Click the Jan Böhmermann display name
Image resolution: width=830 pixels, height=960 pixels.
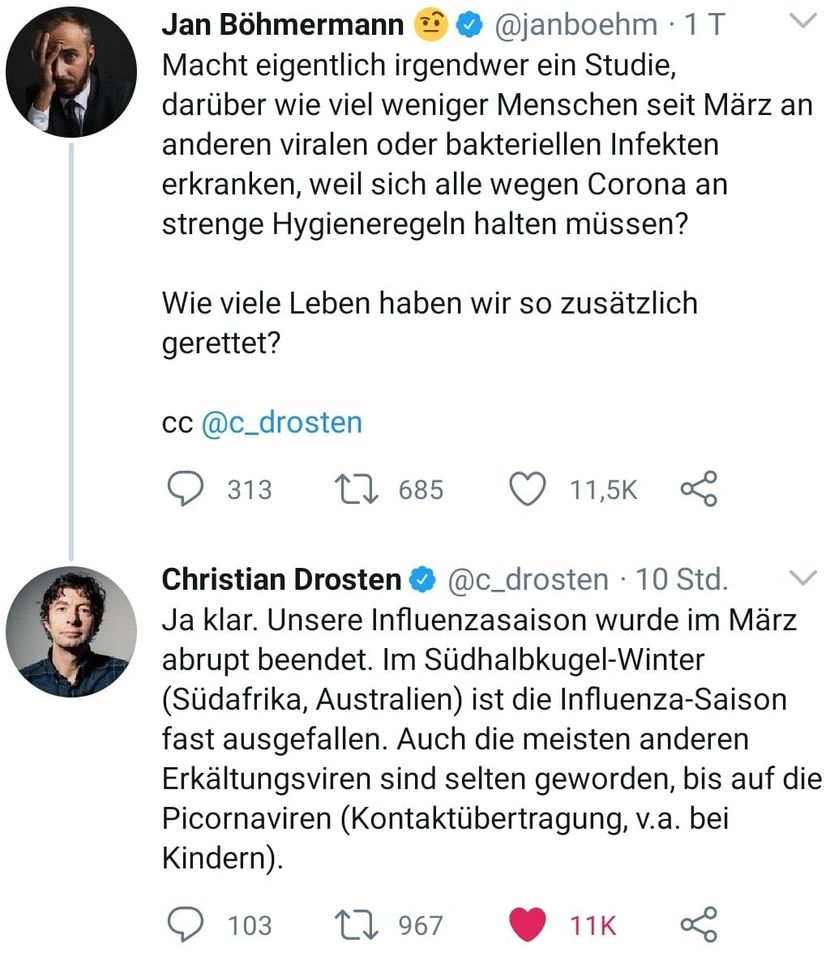click(285, 25)
